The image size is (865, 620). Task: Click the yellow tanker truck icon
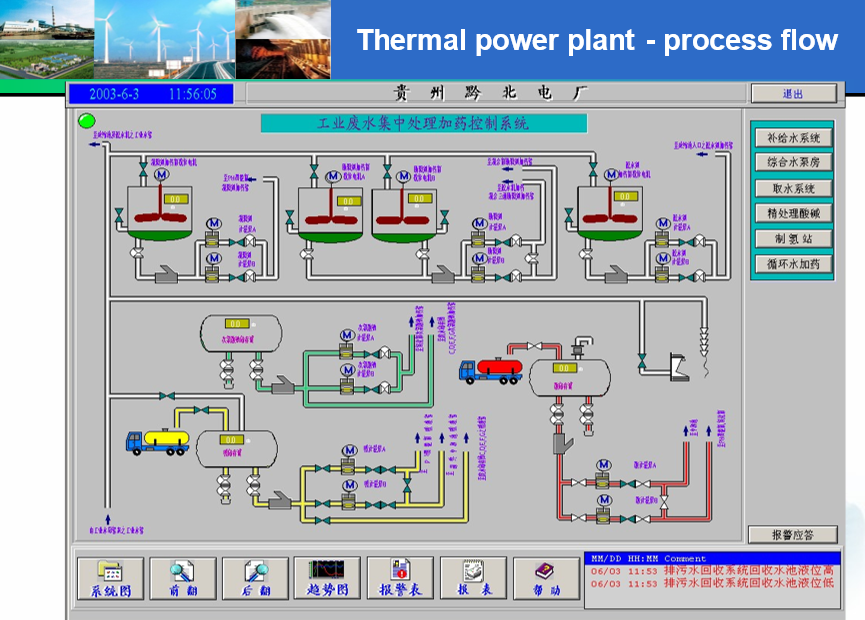click(157, 439)
